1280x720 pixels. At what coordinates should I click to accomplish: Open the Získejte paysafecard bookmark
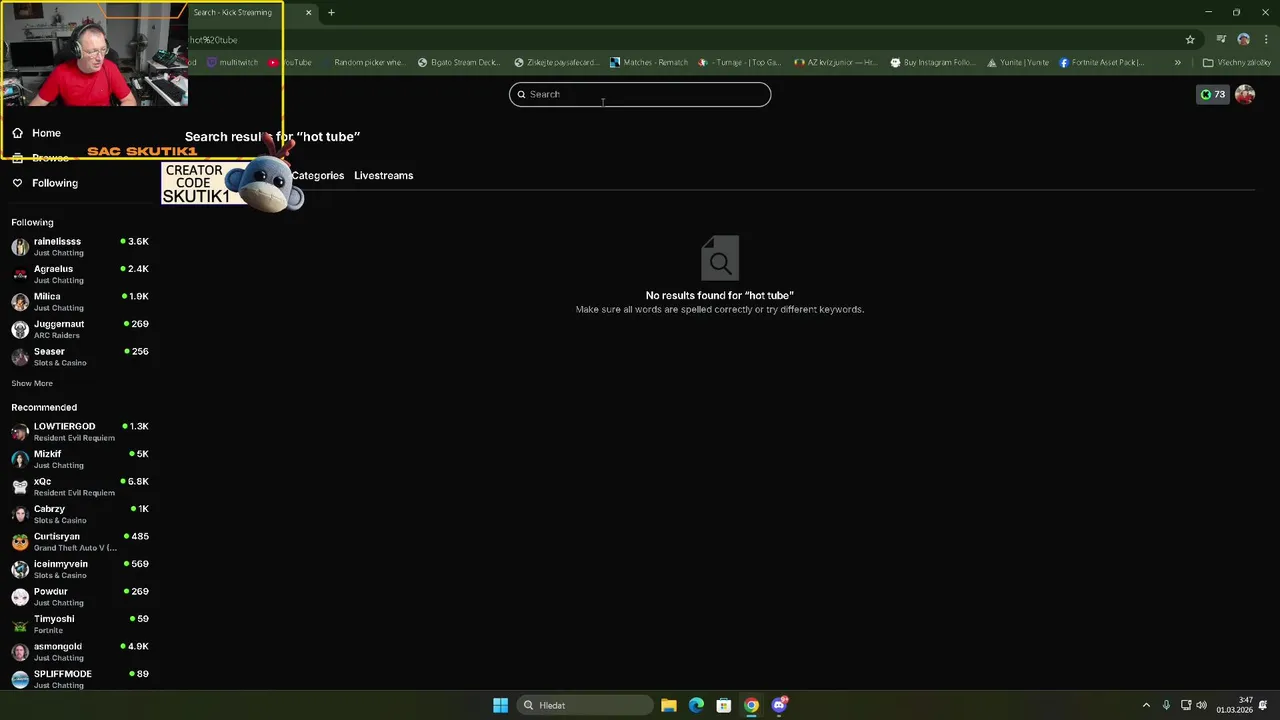click(x=557, y=62)
